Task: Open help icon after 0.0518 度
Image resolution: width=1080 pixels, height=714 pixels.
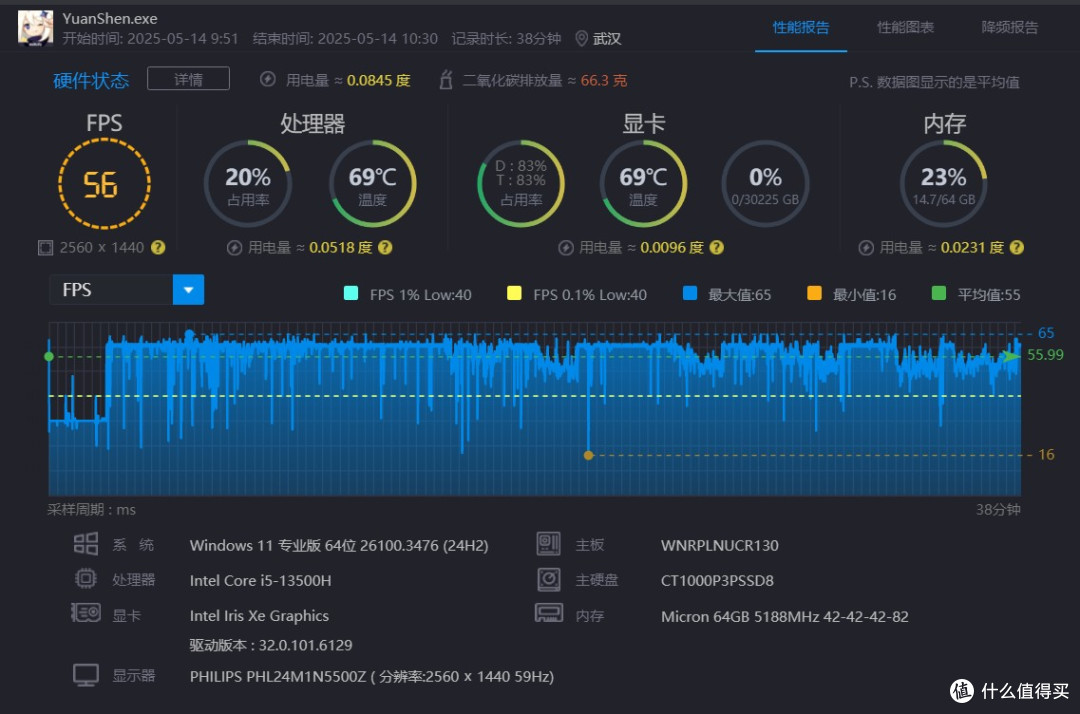Action: coord(385,247)
